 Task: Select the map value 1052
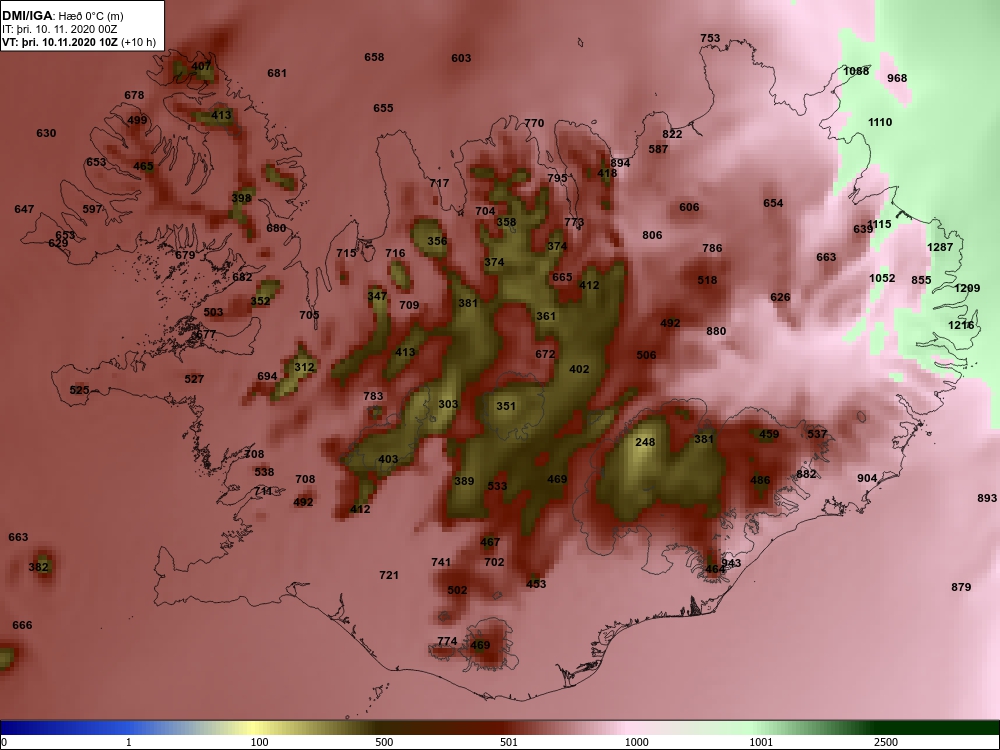[882, 279]
